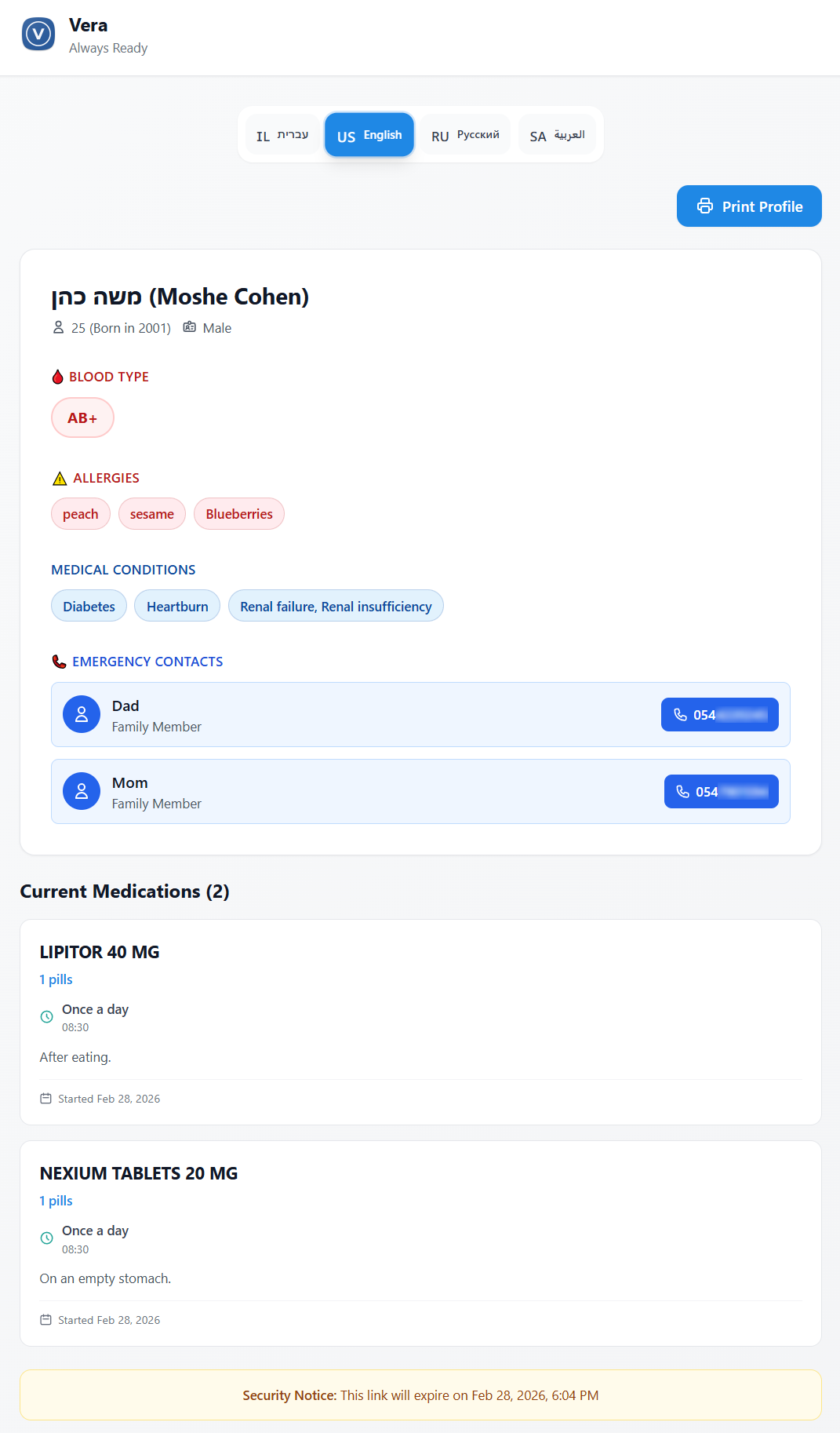Image resolution: width=840 pixels, height=1433 pixels.
Task: Switch language to Hebrew
Action: (x=282, y=135)
